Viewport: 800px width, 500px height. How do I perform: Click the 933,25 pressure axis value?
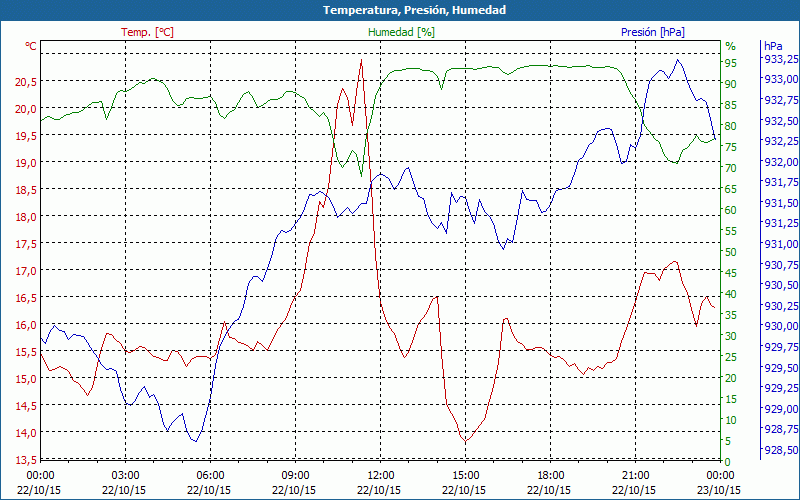[x=781, y=59]
